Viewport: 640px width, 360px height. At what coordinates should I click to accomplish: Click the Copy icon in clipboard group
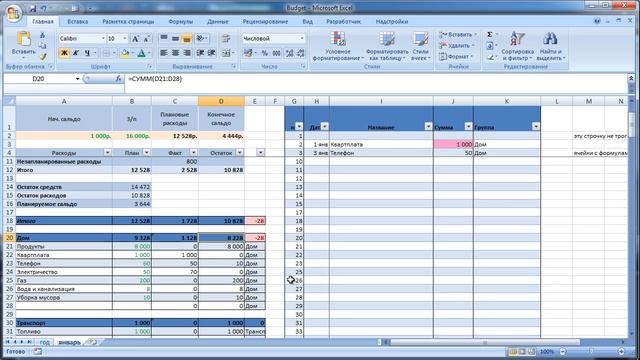click(x=42, y=45)
